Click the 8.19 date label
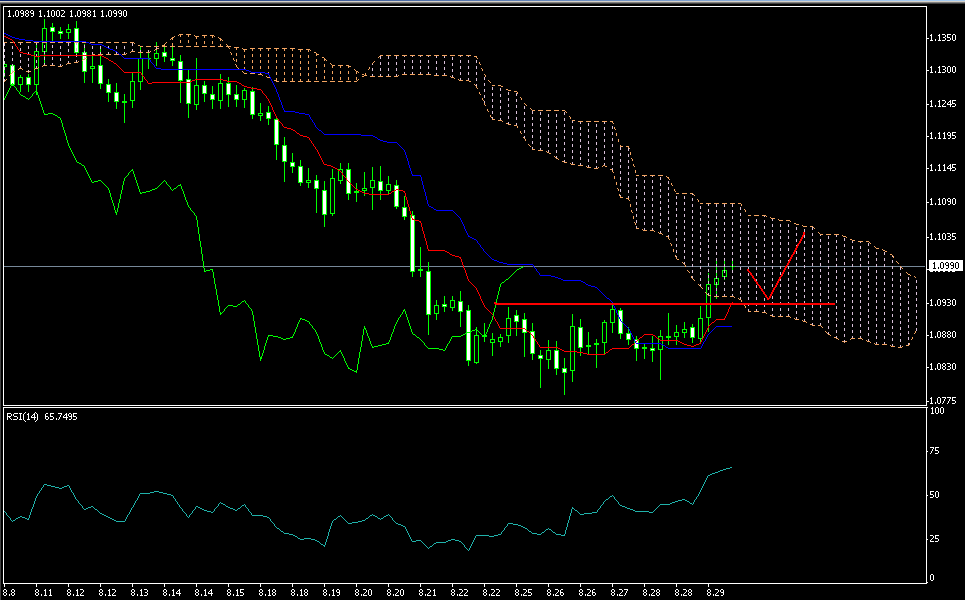Image resolution: width=965 pixels, height=600 pixels. [332, 593]
